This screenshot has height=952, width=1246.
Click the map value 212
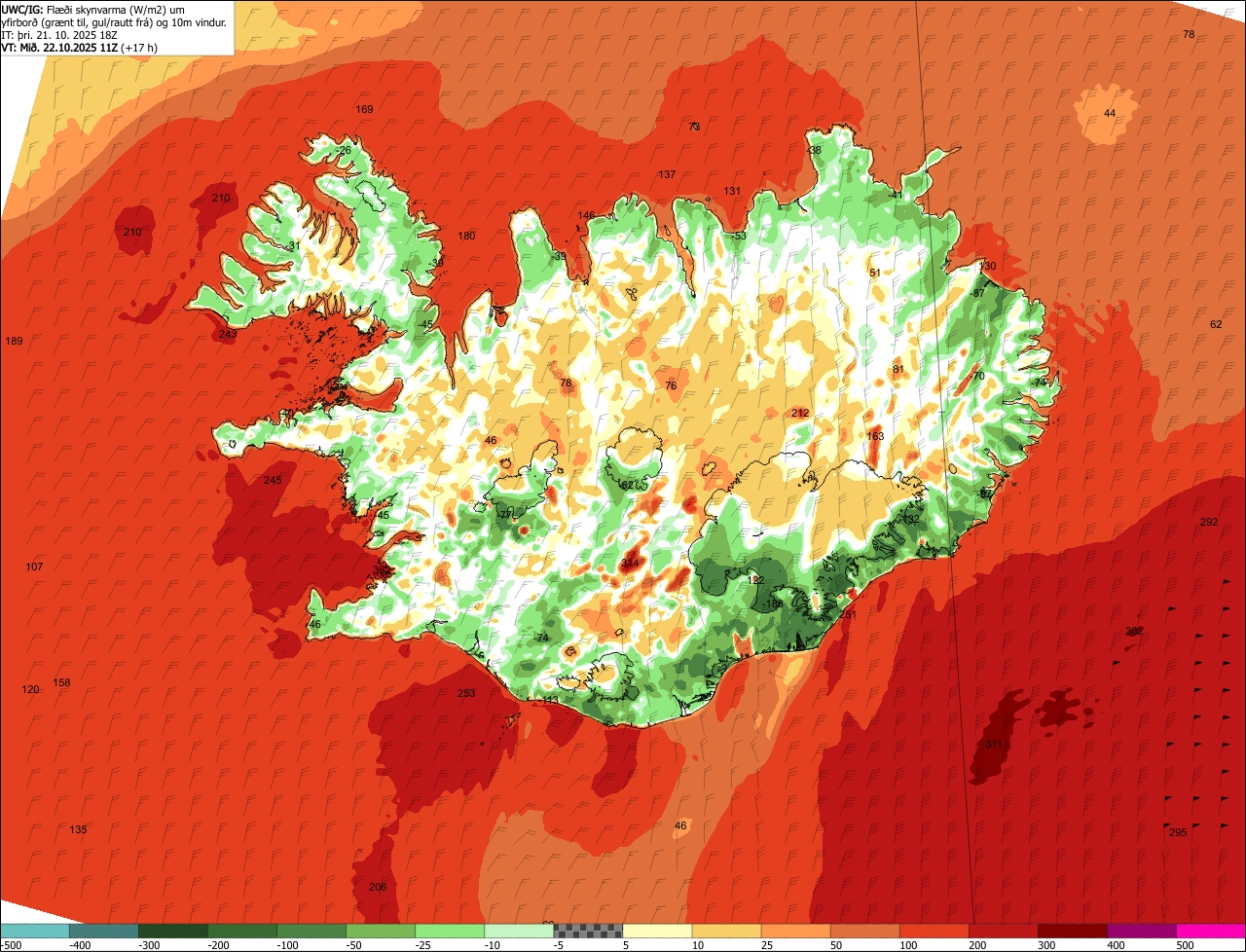click(x=800, y=414)
